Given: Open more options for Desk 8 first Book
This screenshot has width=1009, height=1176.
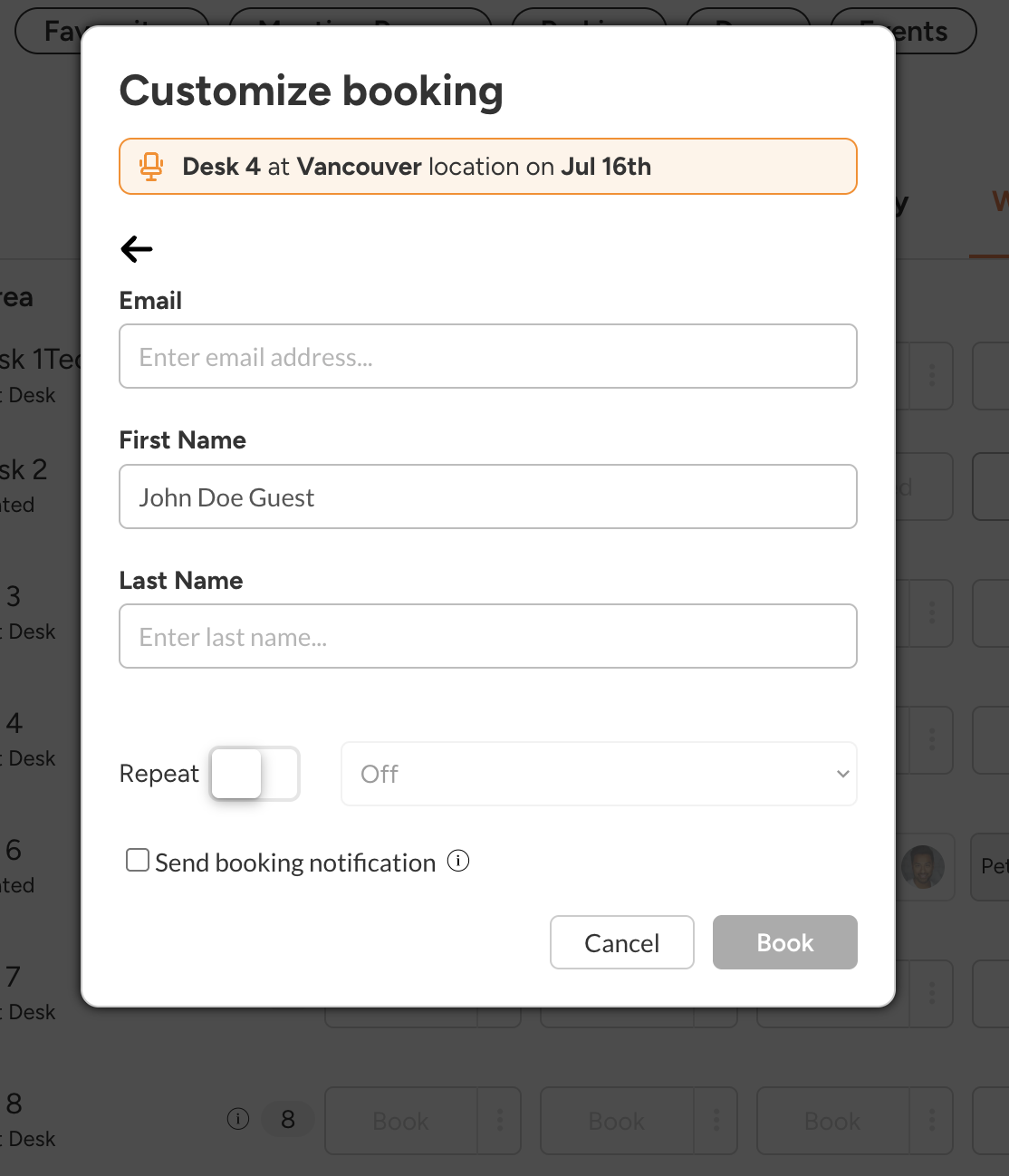Looking at the screenshot, I should (x=500, y=1121).
